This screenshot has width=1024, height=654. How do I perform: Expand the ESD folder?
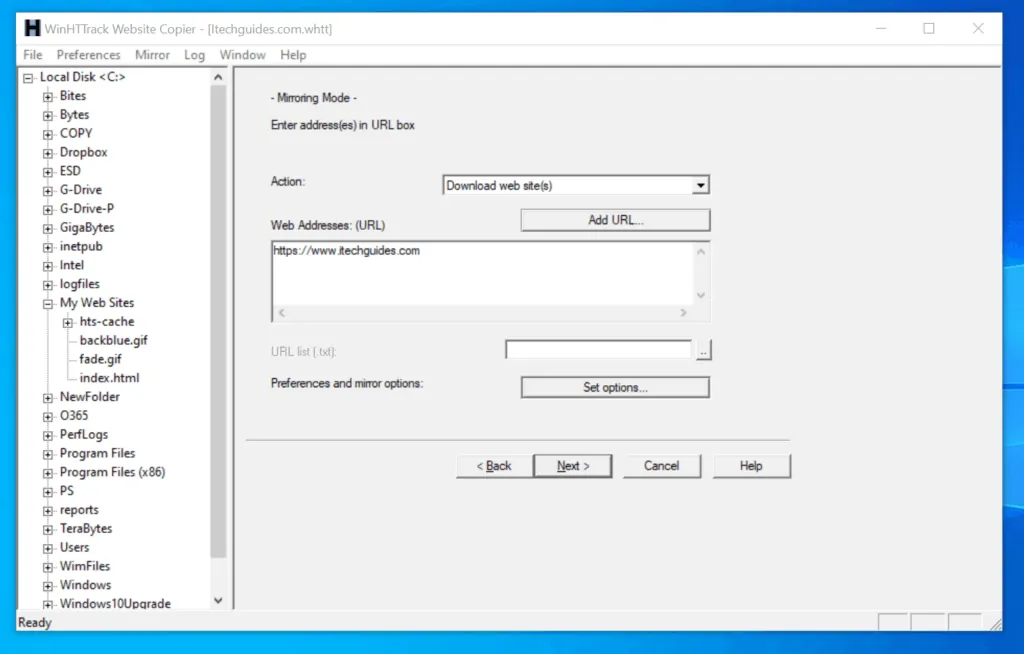[x=48, y=172]
